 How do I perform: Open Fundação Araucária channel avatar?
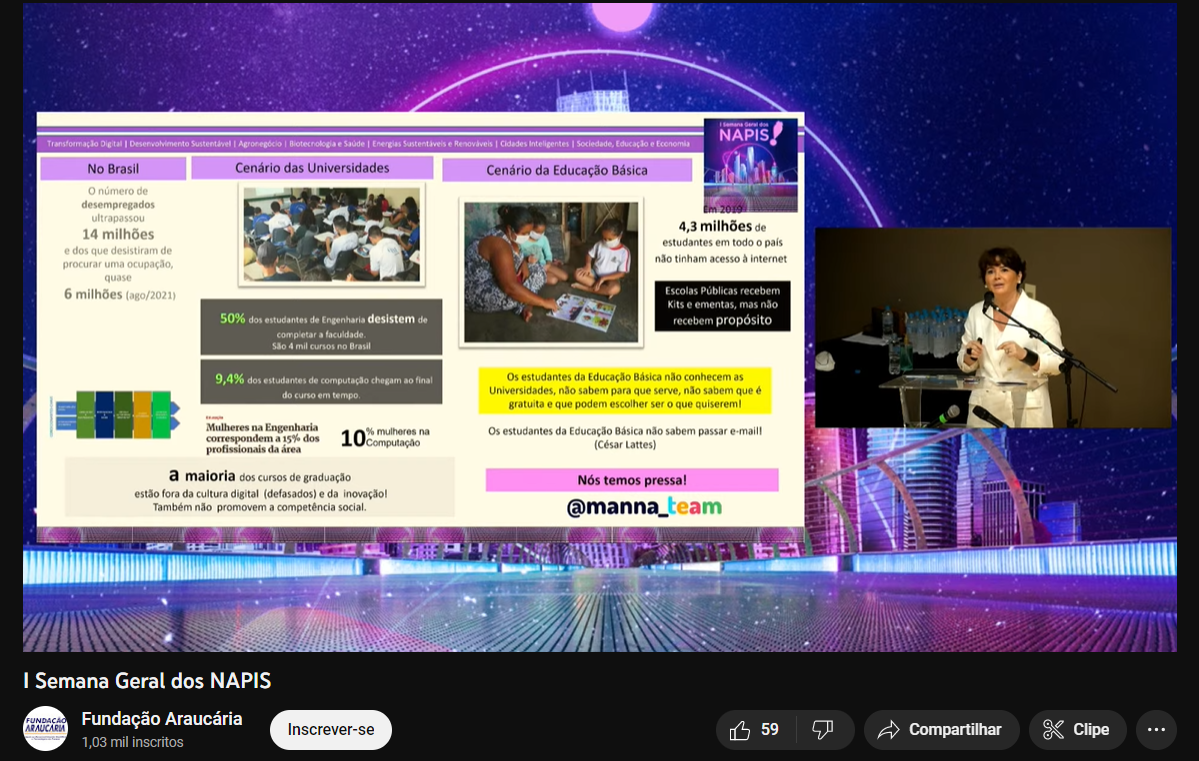45,729
